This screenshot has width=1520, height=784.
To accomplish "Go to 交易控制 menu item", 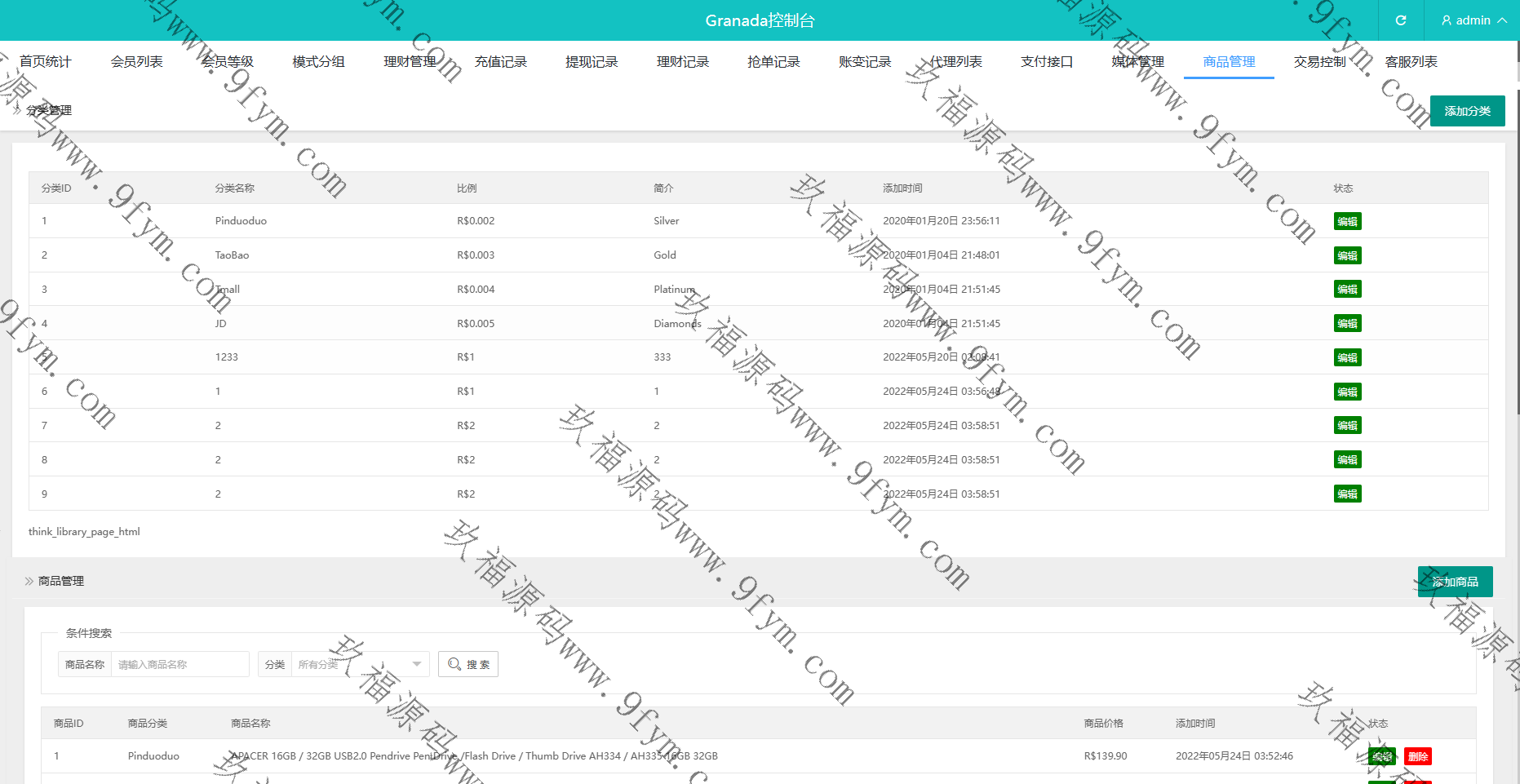I will 1319,62.
